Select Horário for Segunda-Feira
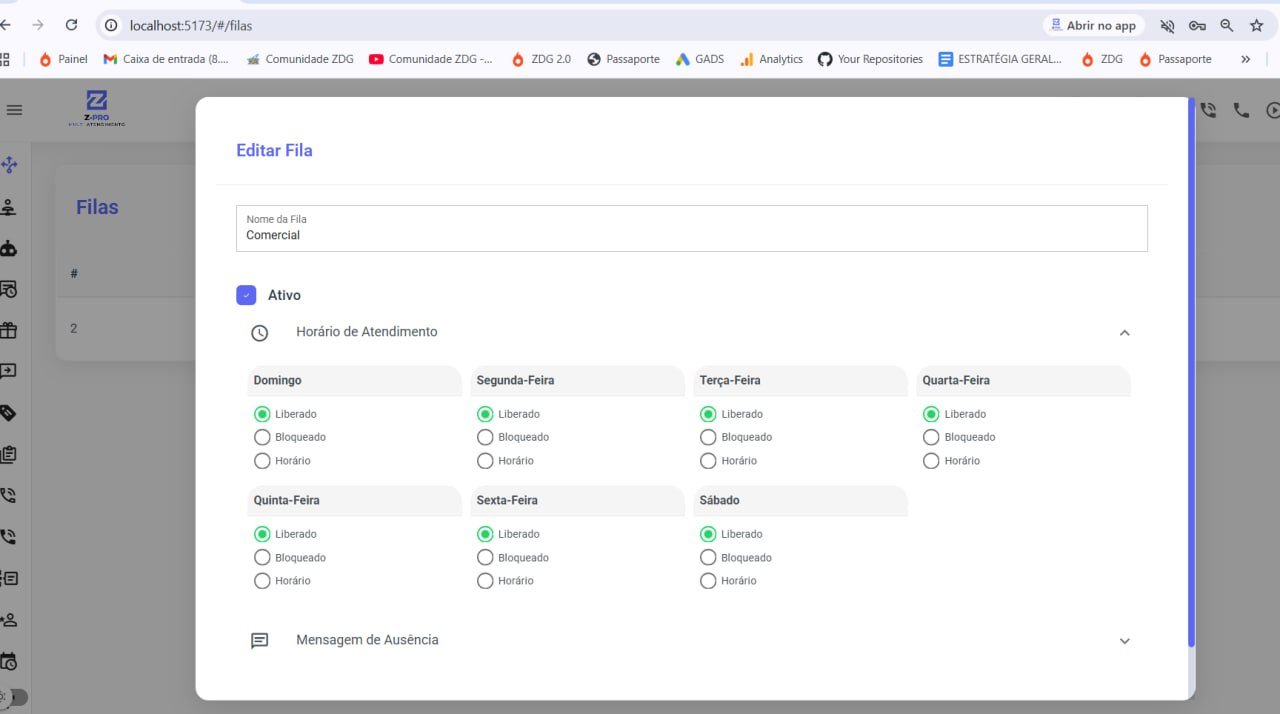The height and width of the screenshot is (714, 1280). coord(485,461)
